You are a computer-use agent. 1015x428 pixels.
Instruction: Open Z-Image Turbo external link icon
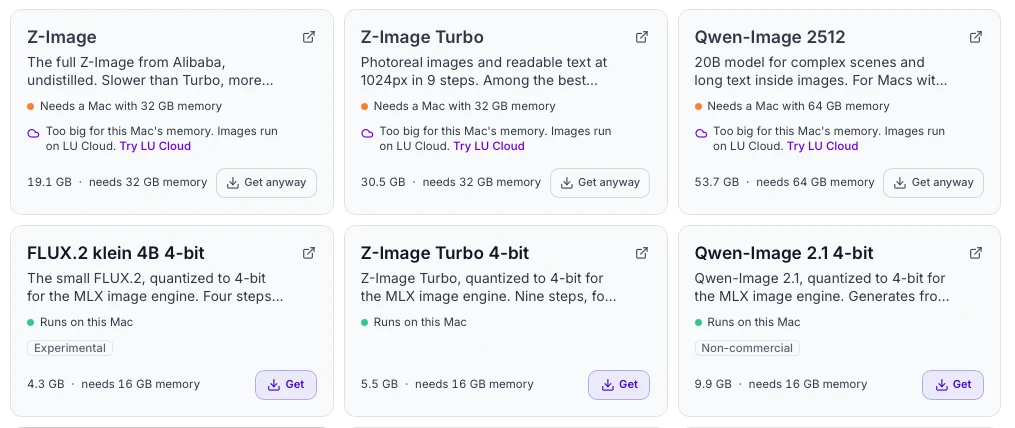click(x=641, y=37)
